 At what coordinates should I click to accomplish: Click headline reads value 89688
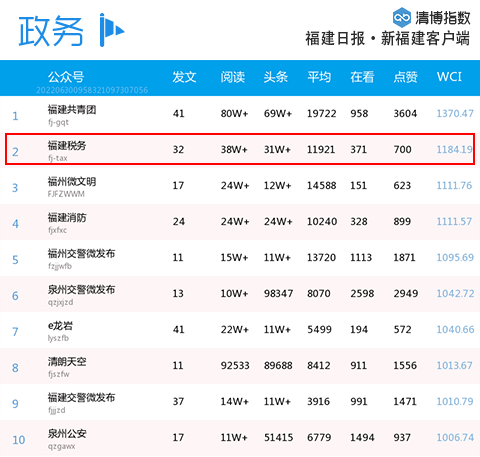point(278,366)
